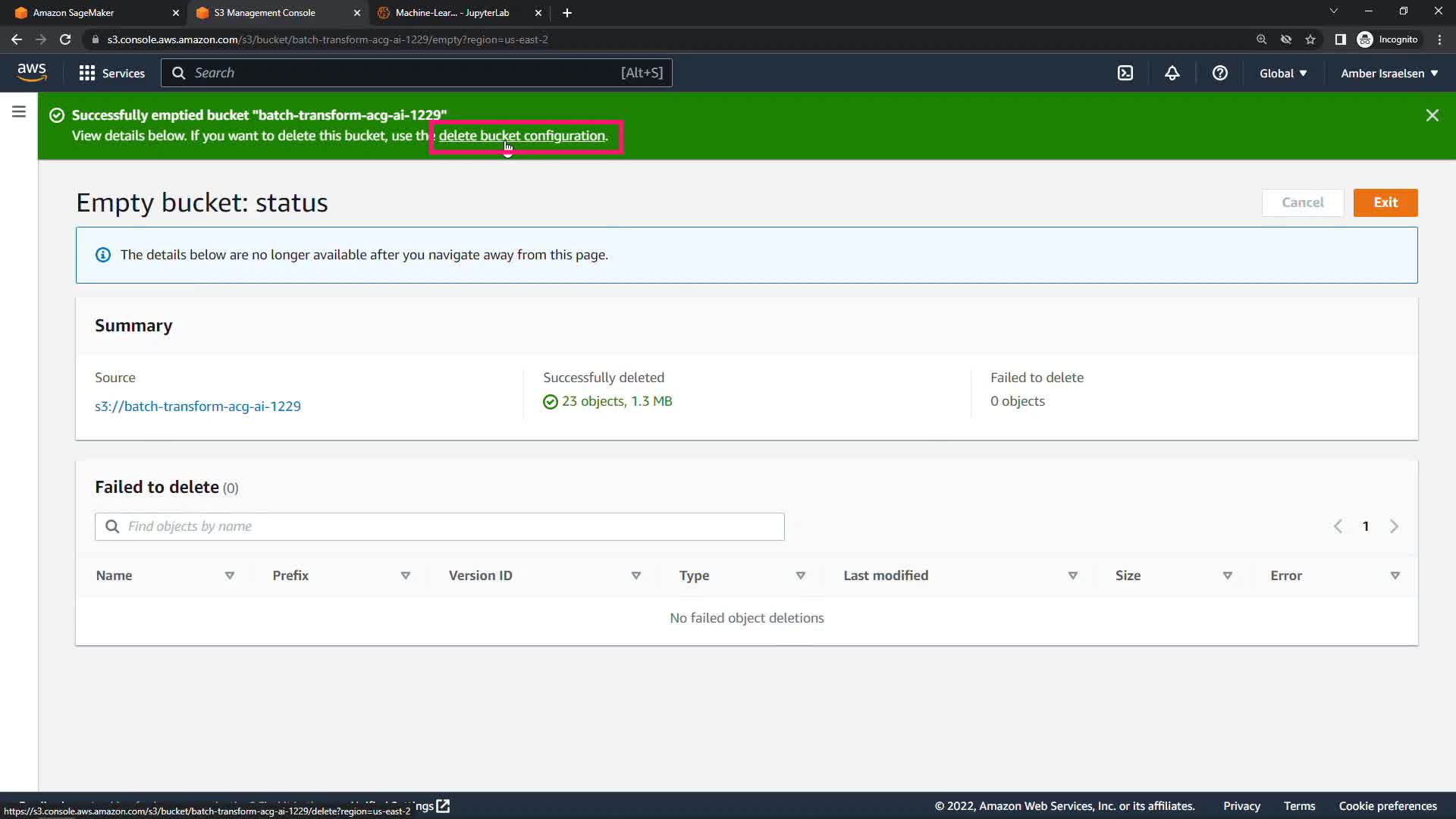Image resolution: width=1456 pixels, height=819 pixels.
Task: Open Amber Israelsen account dropdown
Action: pyautogui.click(x=1389, y=74)
